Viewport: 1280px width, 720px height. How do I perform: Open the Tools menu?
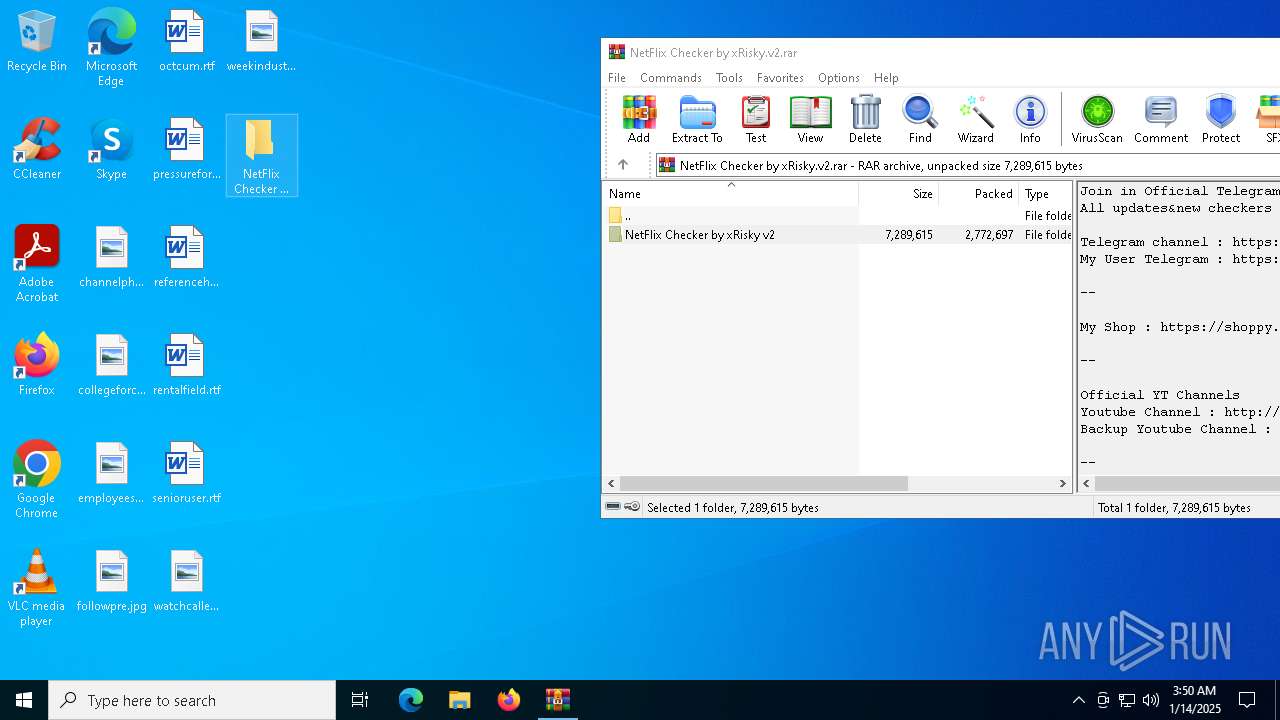point(729,77)
